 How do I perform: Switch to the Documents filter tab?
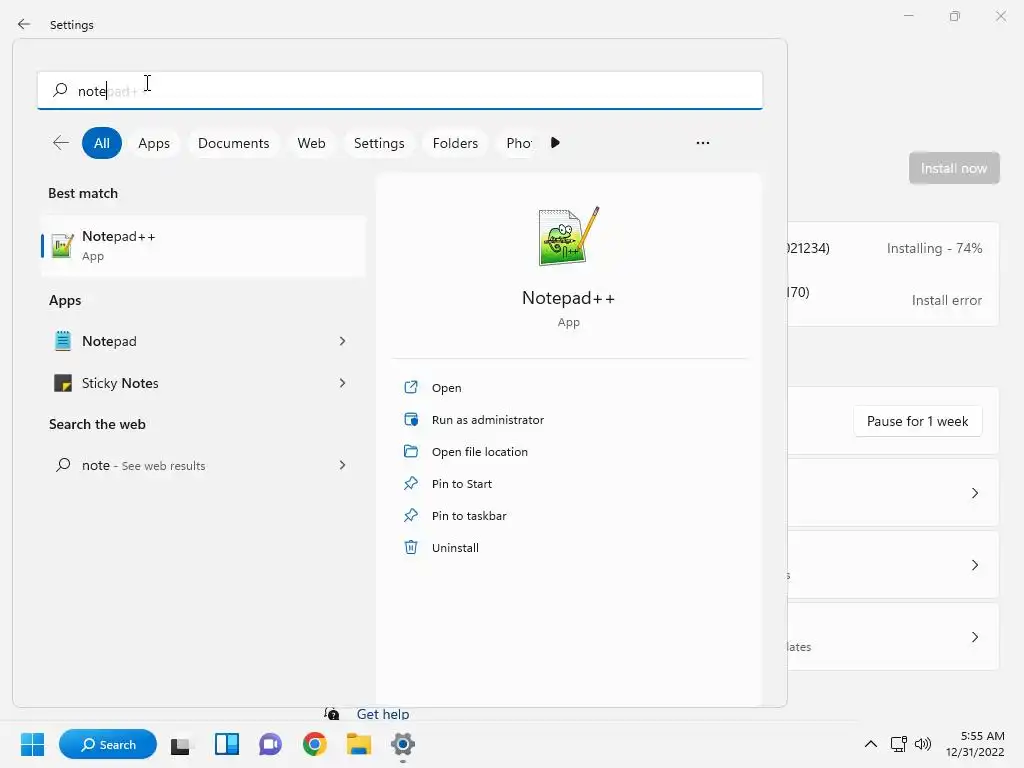coord(234,143)
